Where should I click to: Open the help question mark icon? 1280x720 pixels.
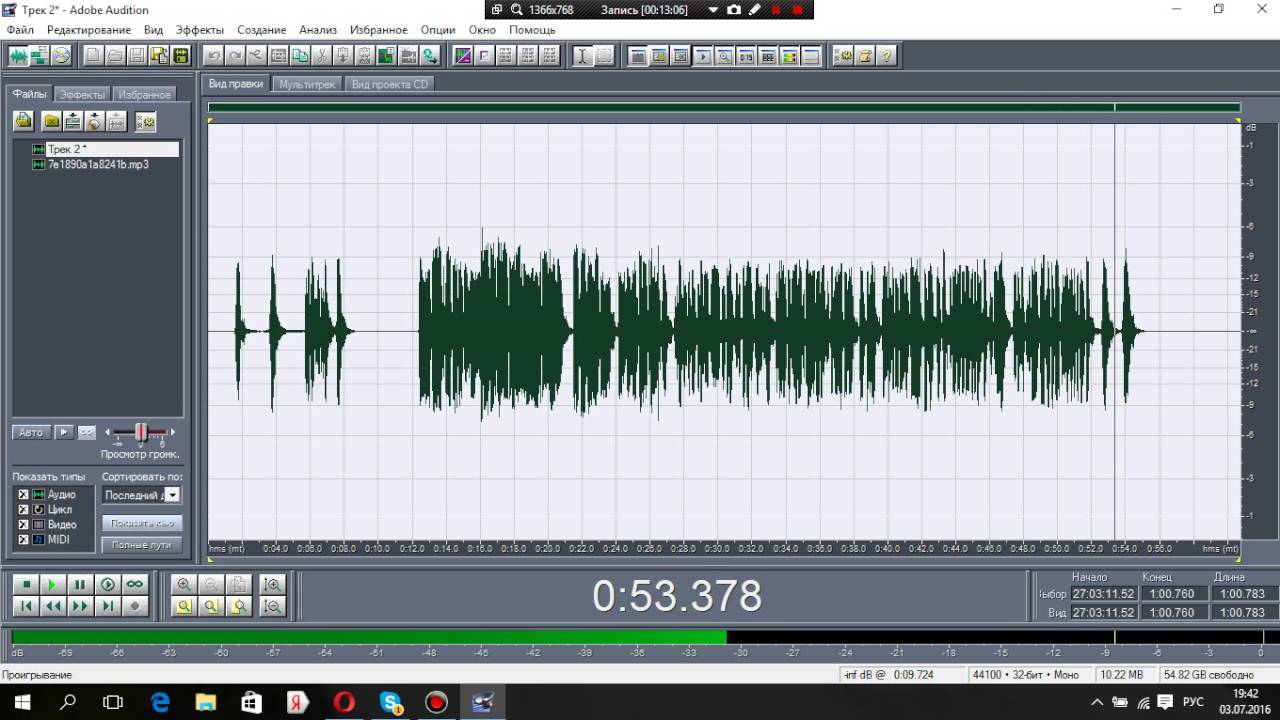[887, 56]
